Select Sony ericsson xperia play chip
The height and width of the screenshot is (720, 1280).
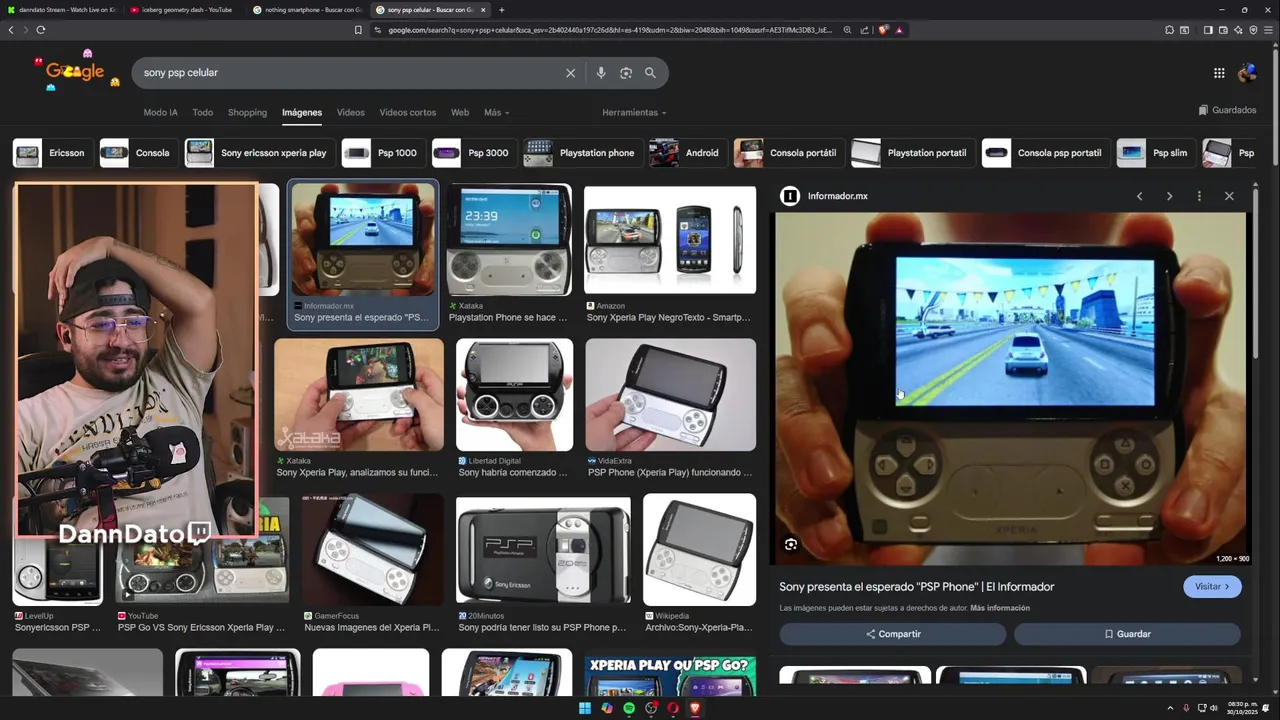[x=260, y=153]
